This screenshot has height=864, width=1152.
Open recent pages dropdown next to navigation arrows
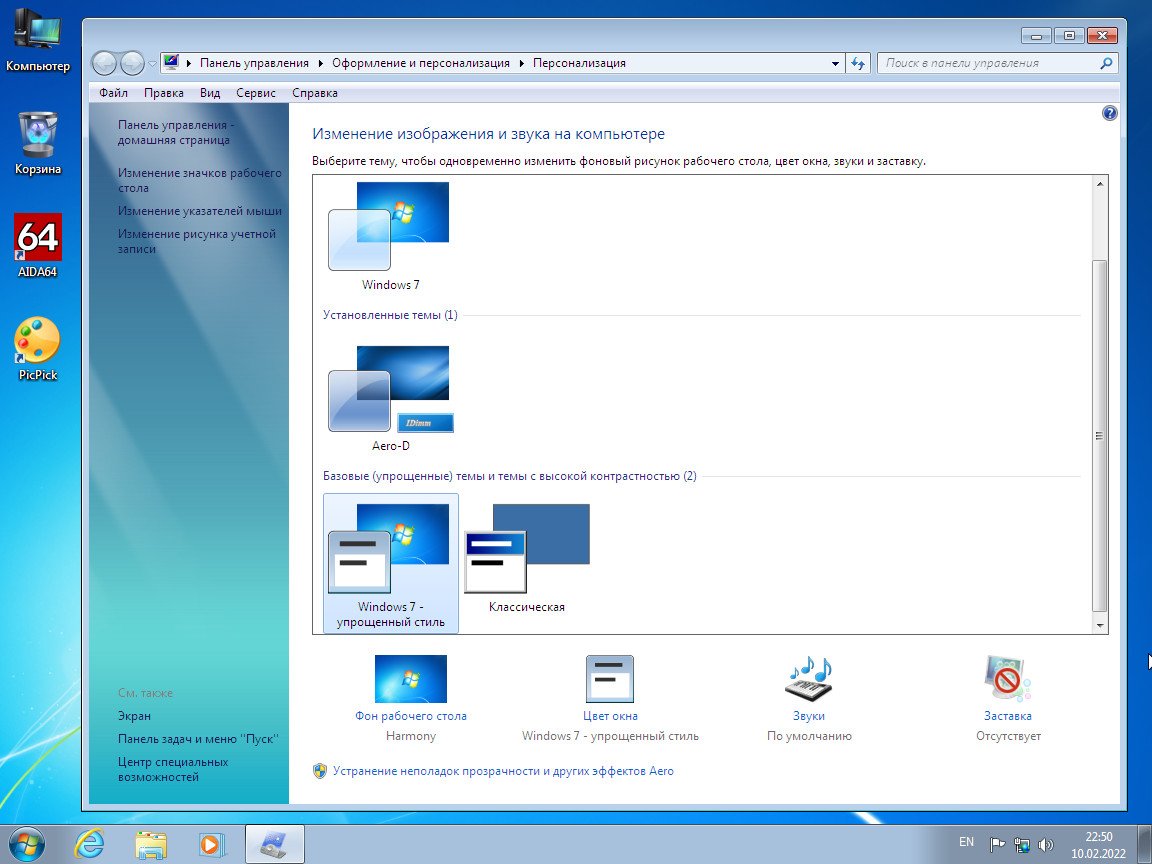[152, 64]
